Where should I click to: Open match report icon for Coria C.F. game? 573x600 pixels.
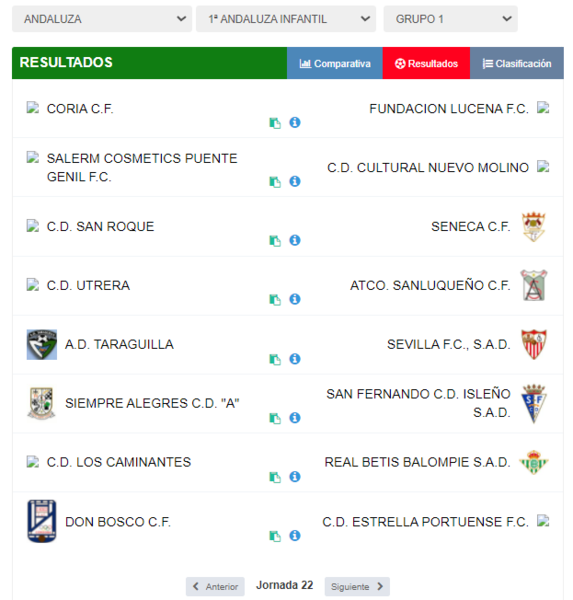click(x=275, y=123)
